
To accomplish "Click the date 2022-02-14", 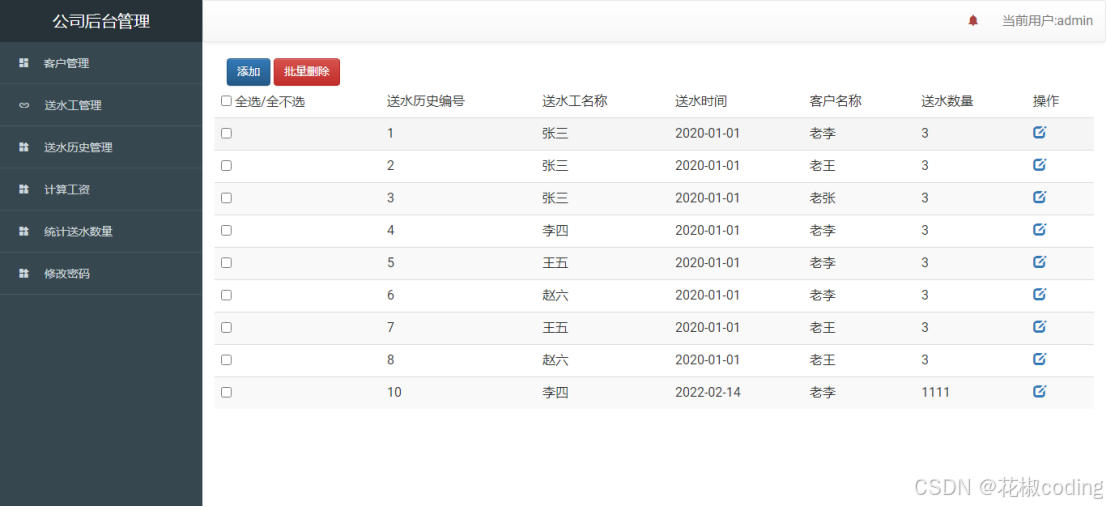I will [x=707, y=392].
